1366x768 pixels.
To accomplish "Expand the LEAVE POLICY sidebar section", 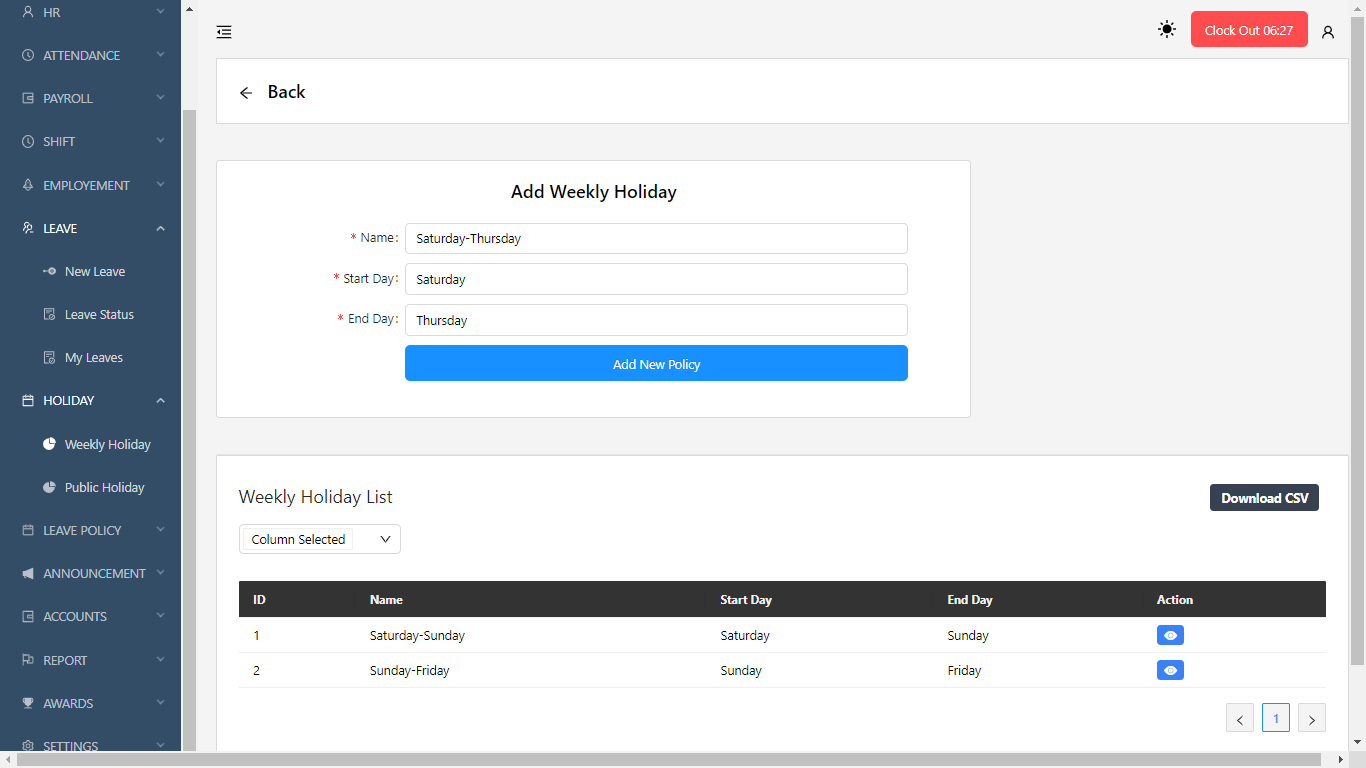I will (160, 530).
